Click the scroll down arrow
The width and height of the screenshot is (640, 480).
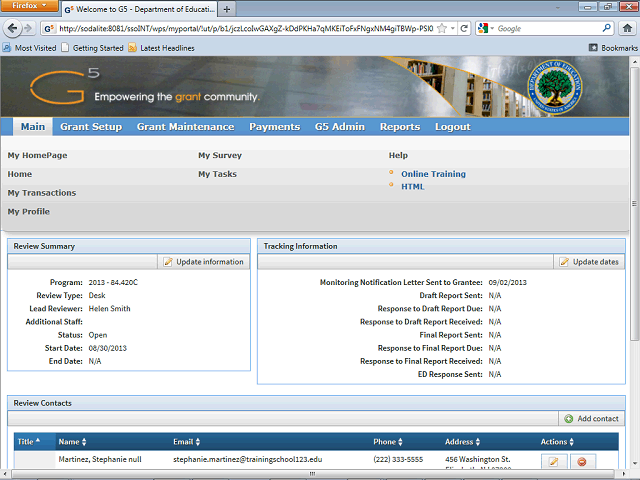634,464
